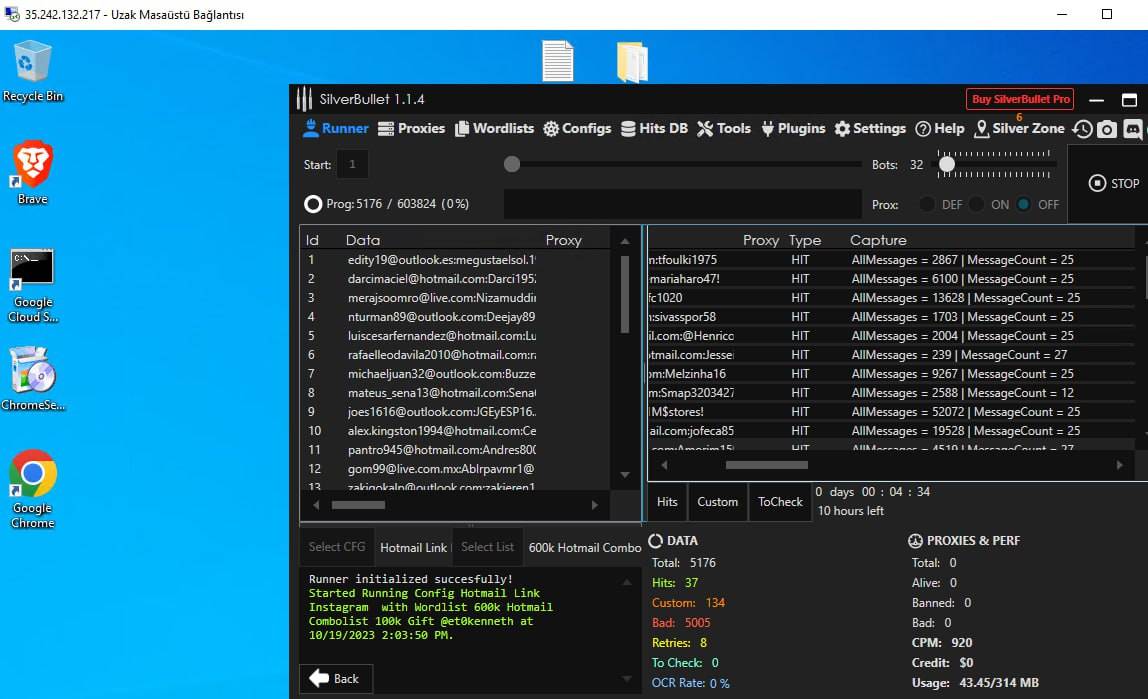Viewport: 1148px width, 699px height.
Task: Open the Plugins section
Action: (793, 128)
